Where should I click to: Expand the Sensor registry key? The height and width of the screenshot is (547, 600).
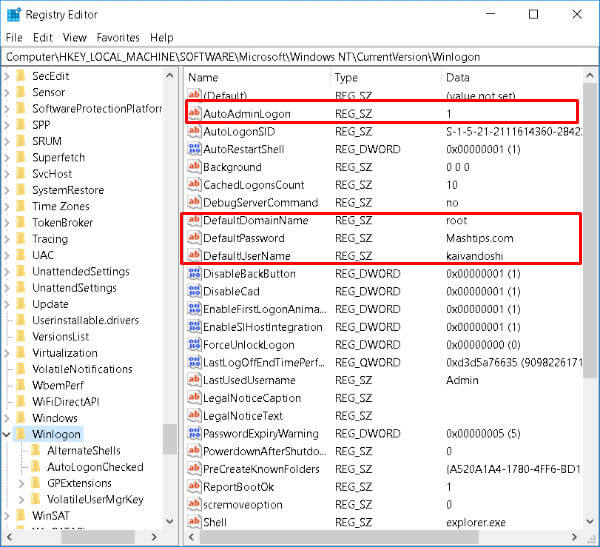pos(7,92)
